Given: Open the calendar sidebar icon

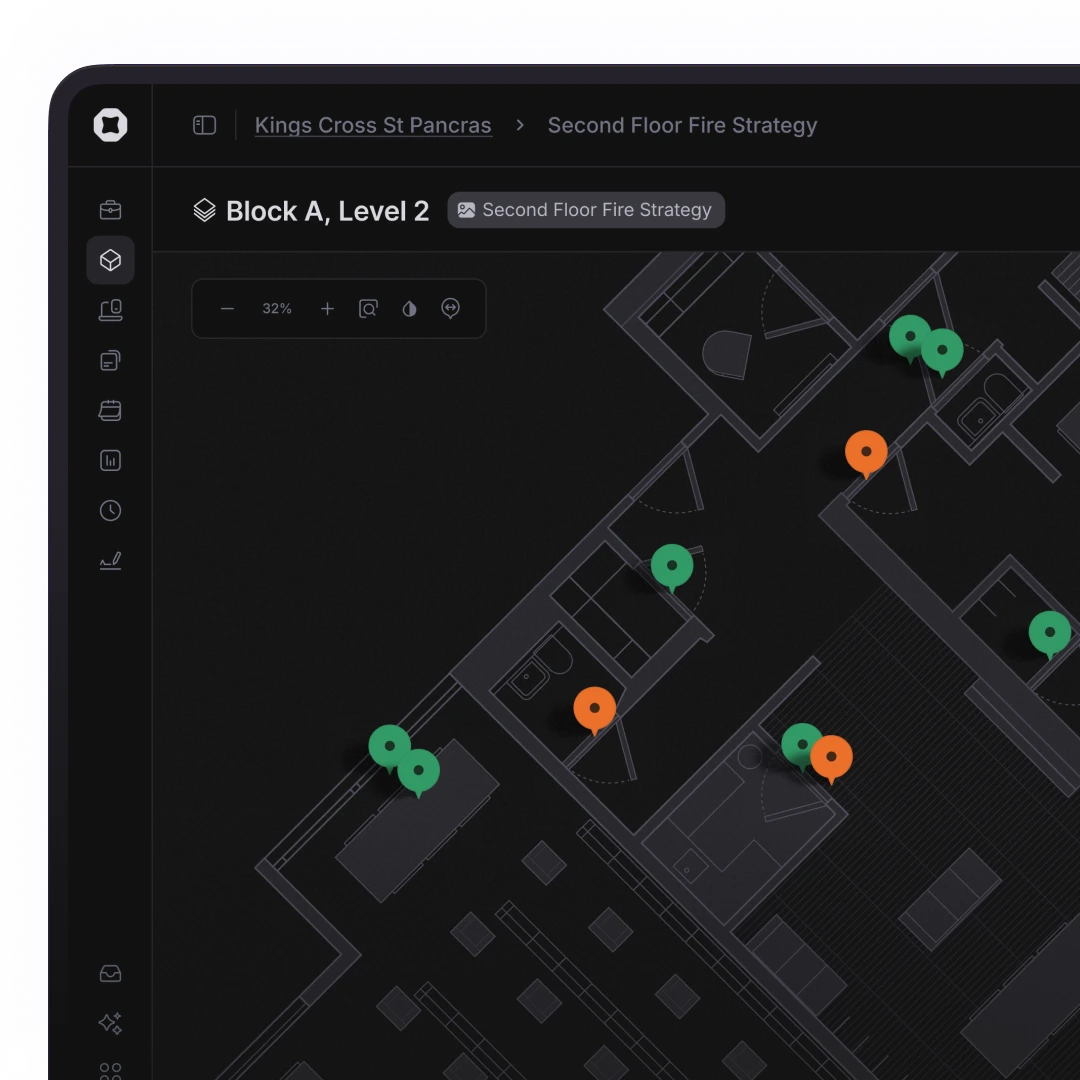Looking at the screenshot, I should tap(110, 410).
